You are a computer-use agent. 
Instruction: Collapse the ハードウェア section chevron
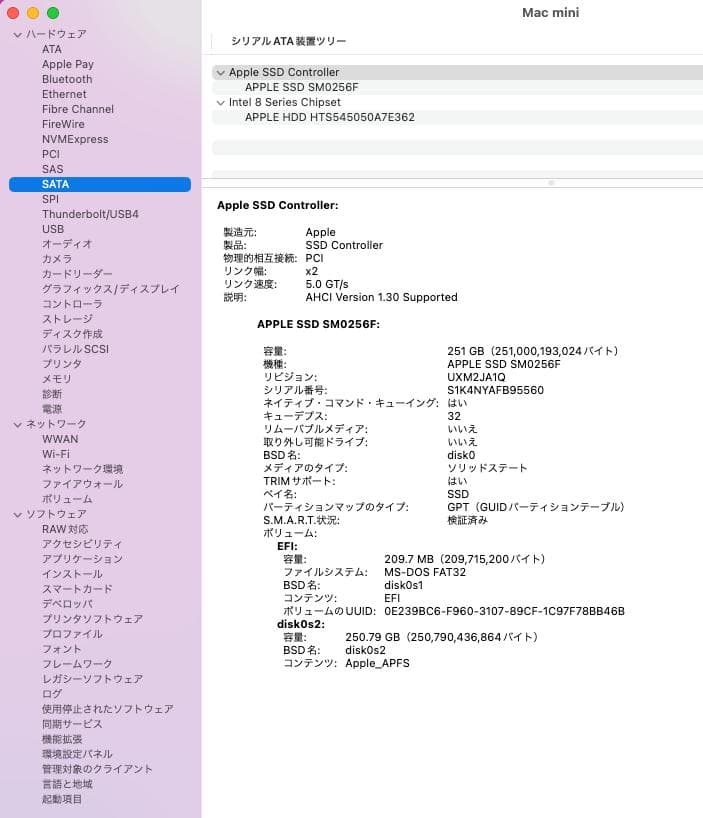pyautogui.click(x=18, y=34)
